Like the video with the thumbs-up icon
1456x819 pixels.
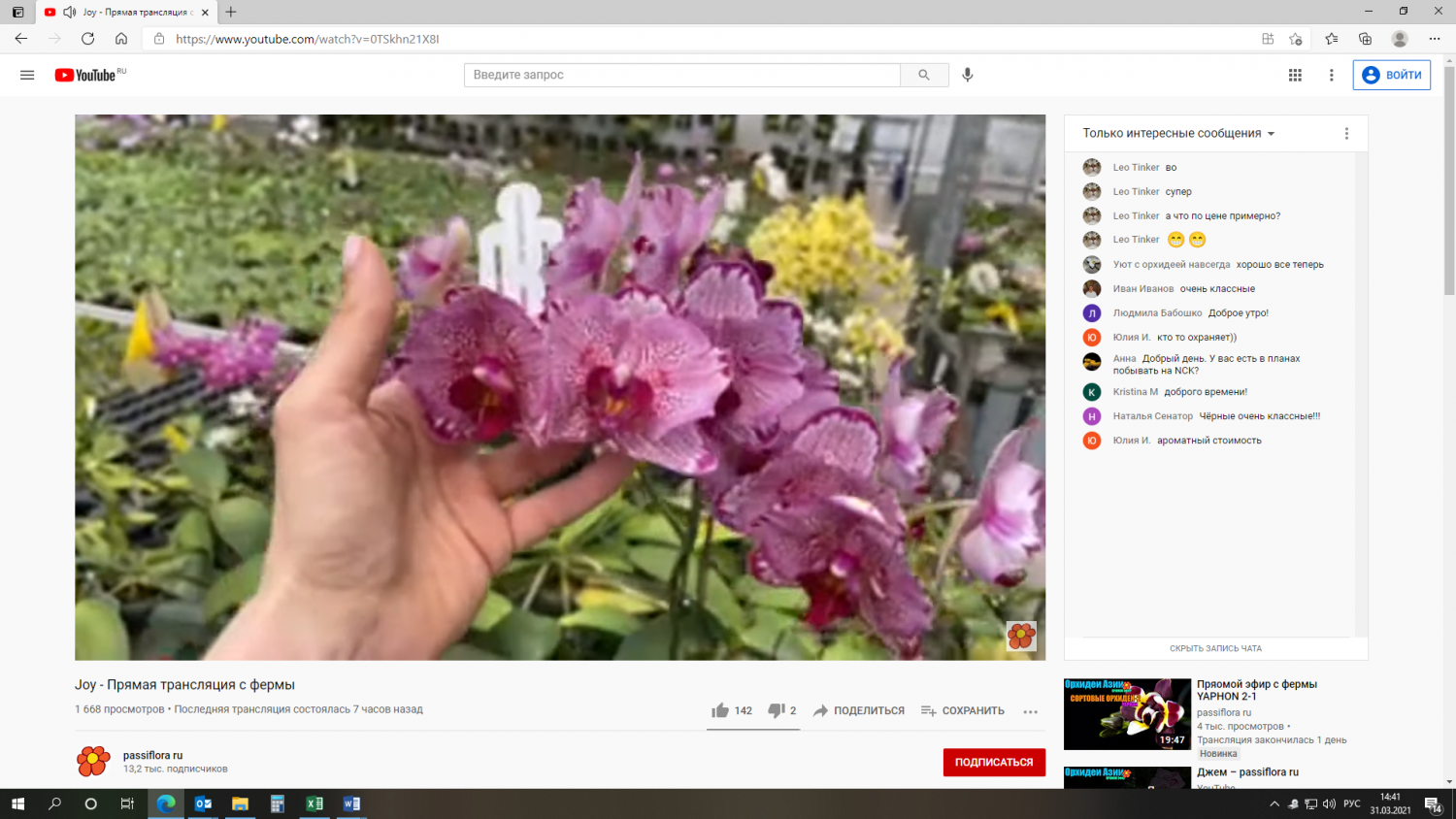(x=720, y=710)
